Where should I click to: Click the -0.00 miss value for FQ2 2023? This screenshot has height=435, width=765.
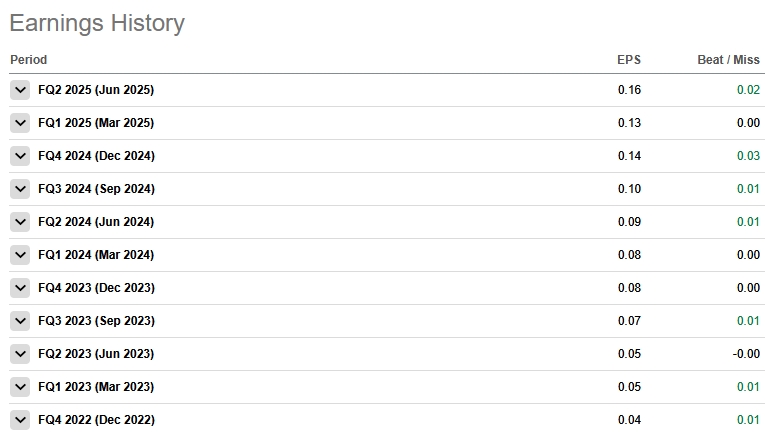[746, 354]
